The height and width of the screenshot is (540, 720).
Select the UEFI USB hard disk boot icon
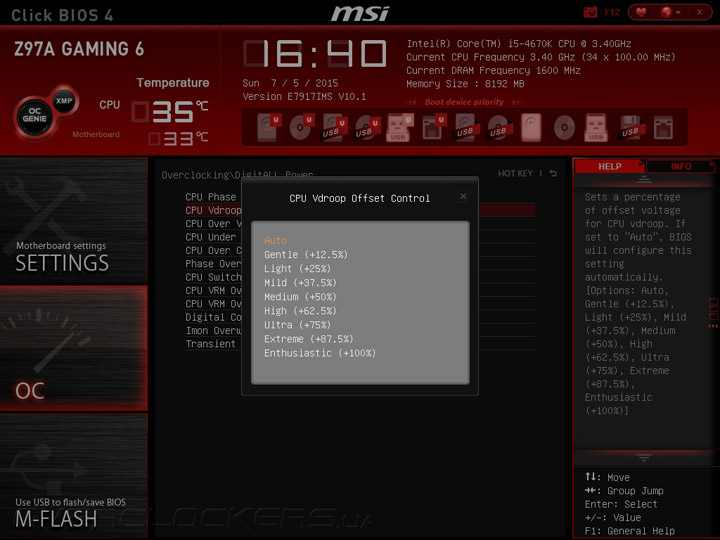[x=334, y=127]
